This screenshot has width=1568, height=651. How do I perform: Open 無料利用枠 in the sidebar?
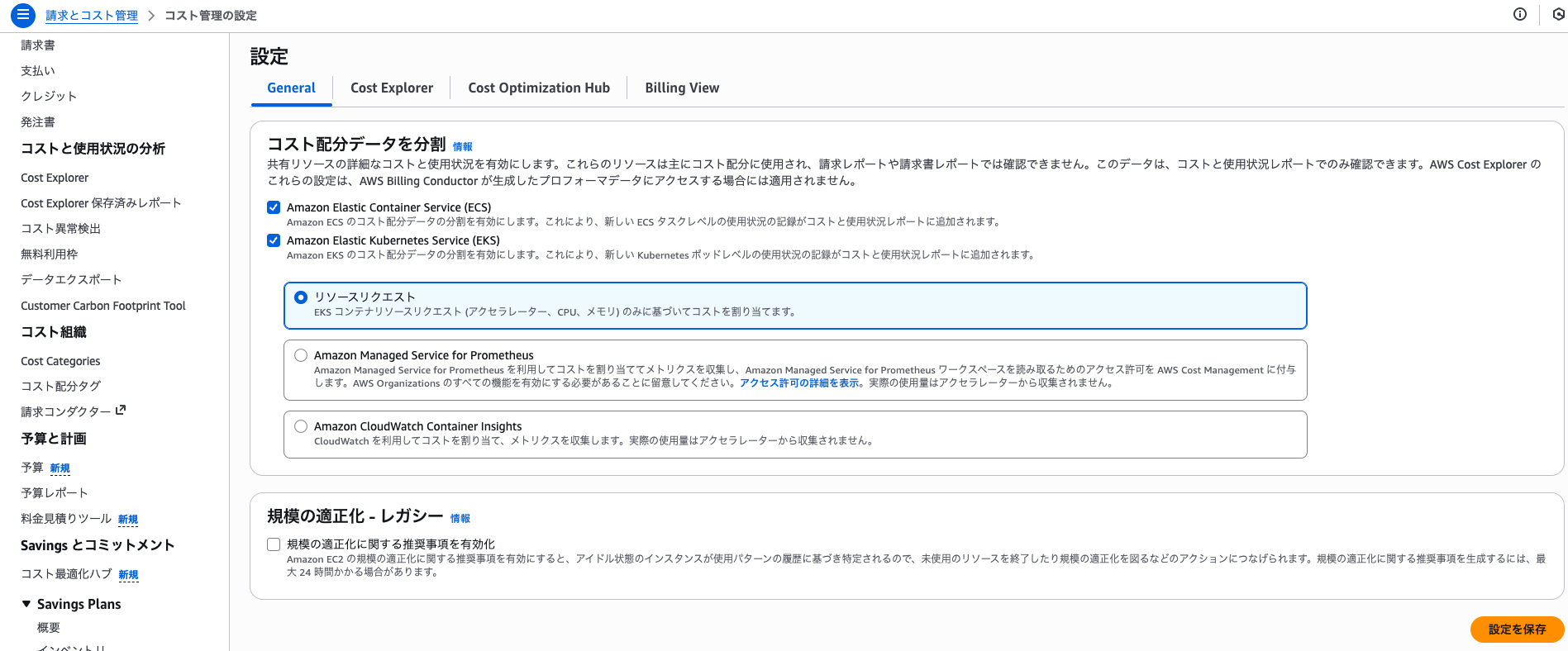point(50,254)
